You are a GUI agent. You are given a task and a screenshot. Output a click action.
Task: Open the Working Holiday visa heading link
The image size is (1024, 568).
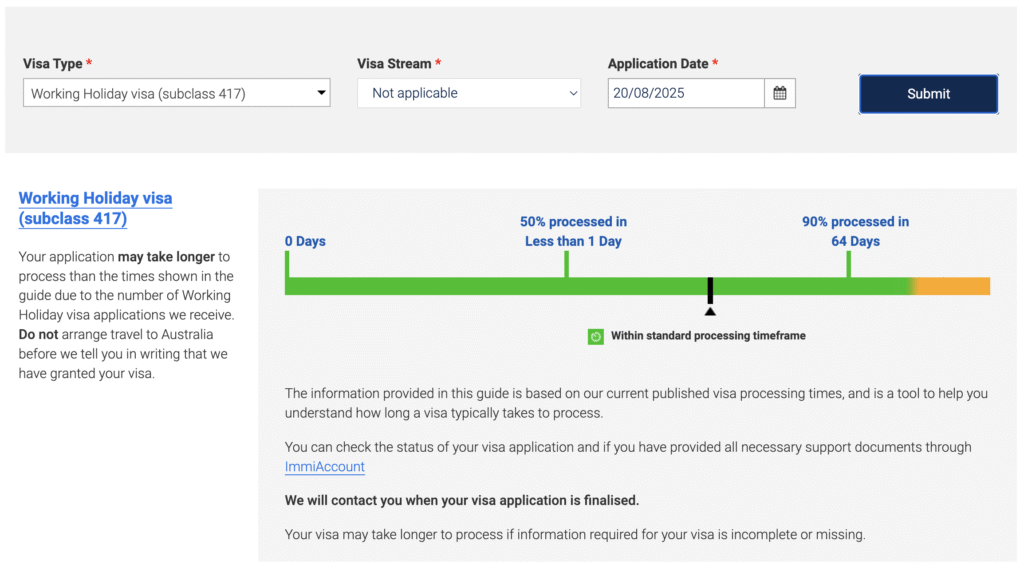click(95, 208)
